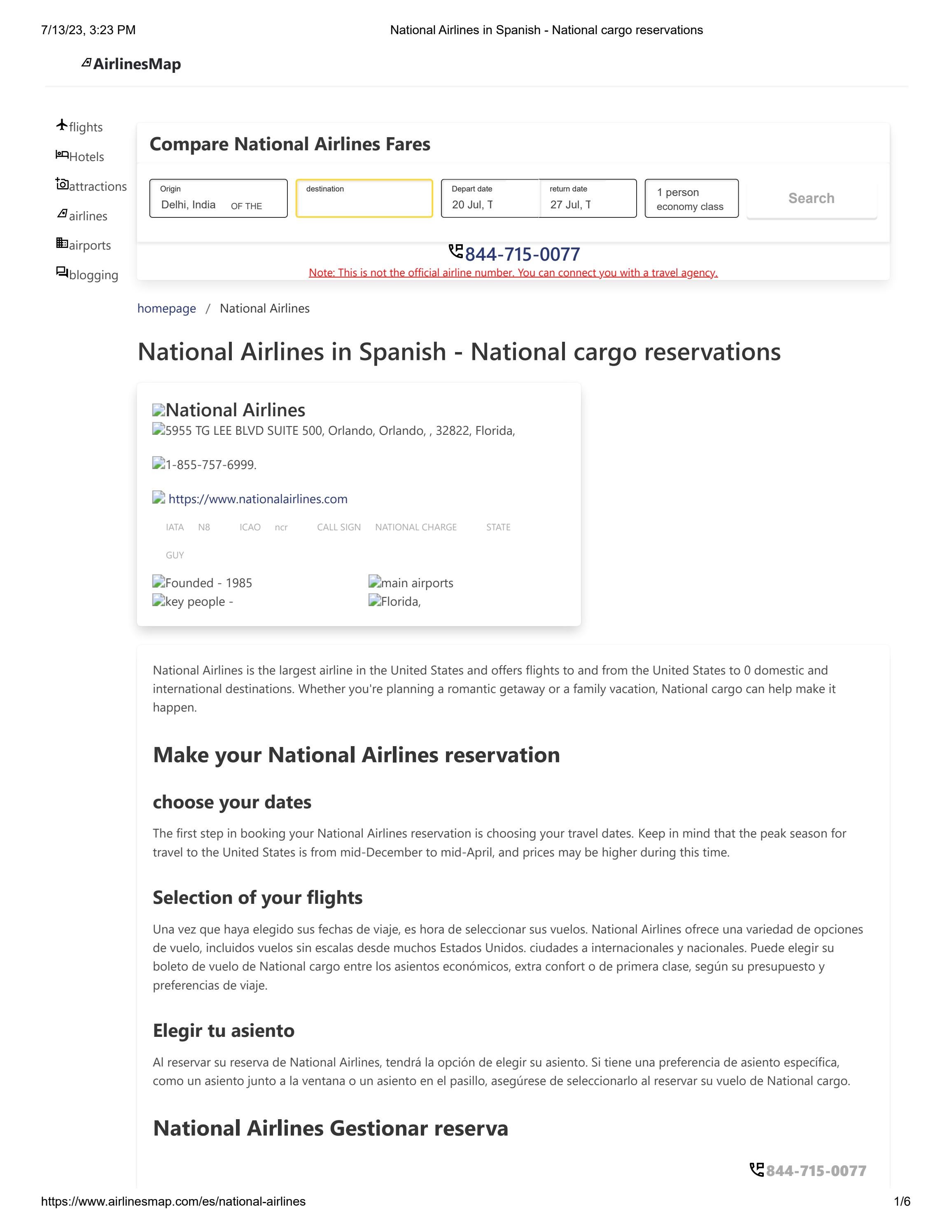Open the blogging menu item

(x=87, y=275)
